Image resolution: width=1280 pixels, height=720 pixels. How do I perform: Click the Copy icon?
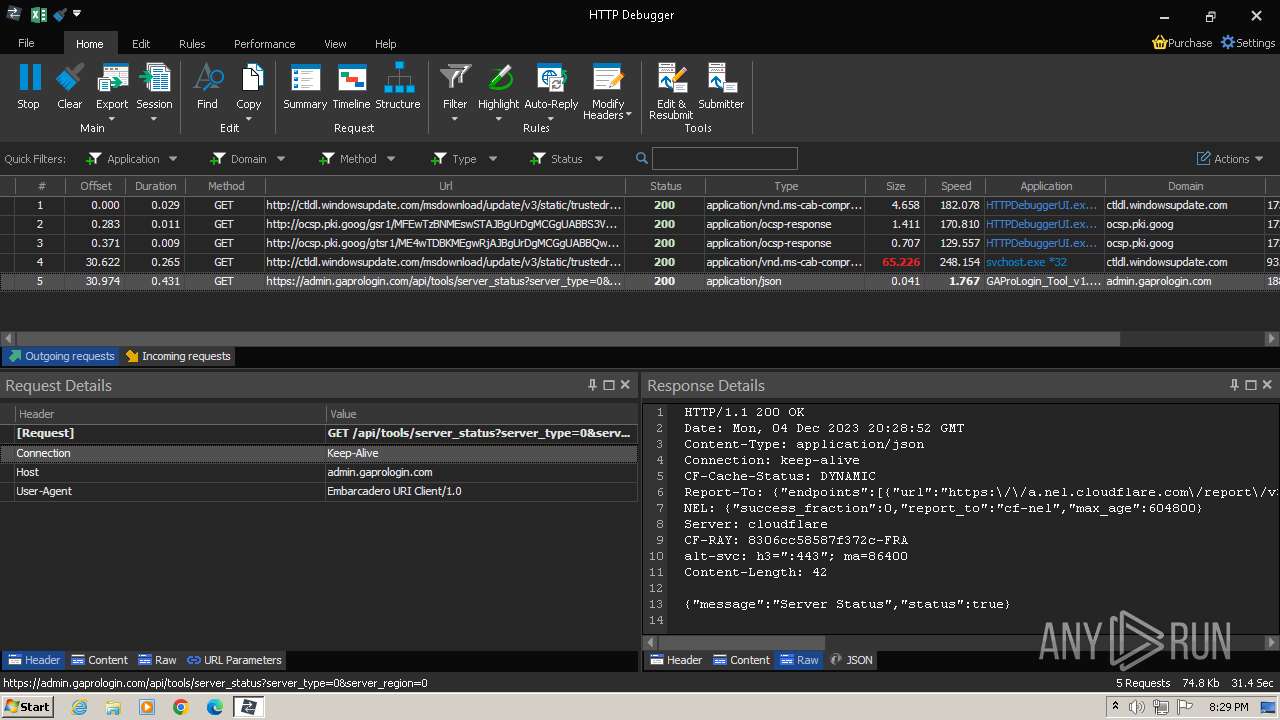(249, 78)
